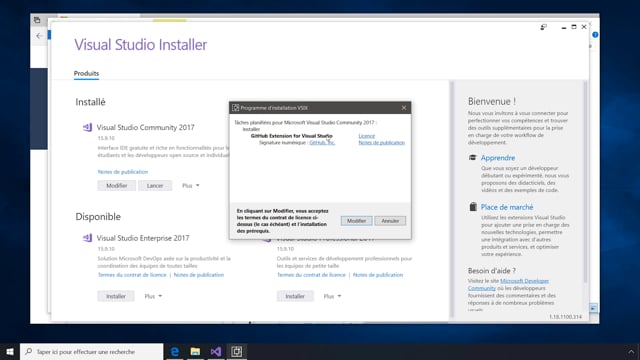640x360 pixels.
Task: Select the Produits tab
Action: click(86, 73)
